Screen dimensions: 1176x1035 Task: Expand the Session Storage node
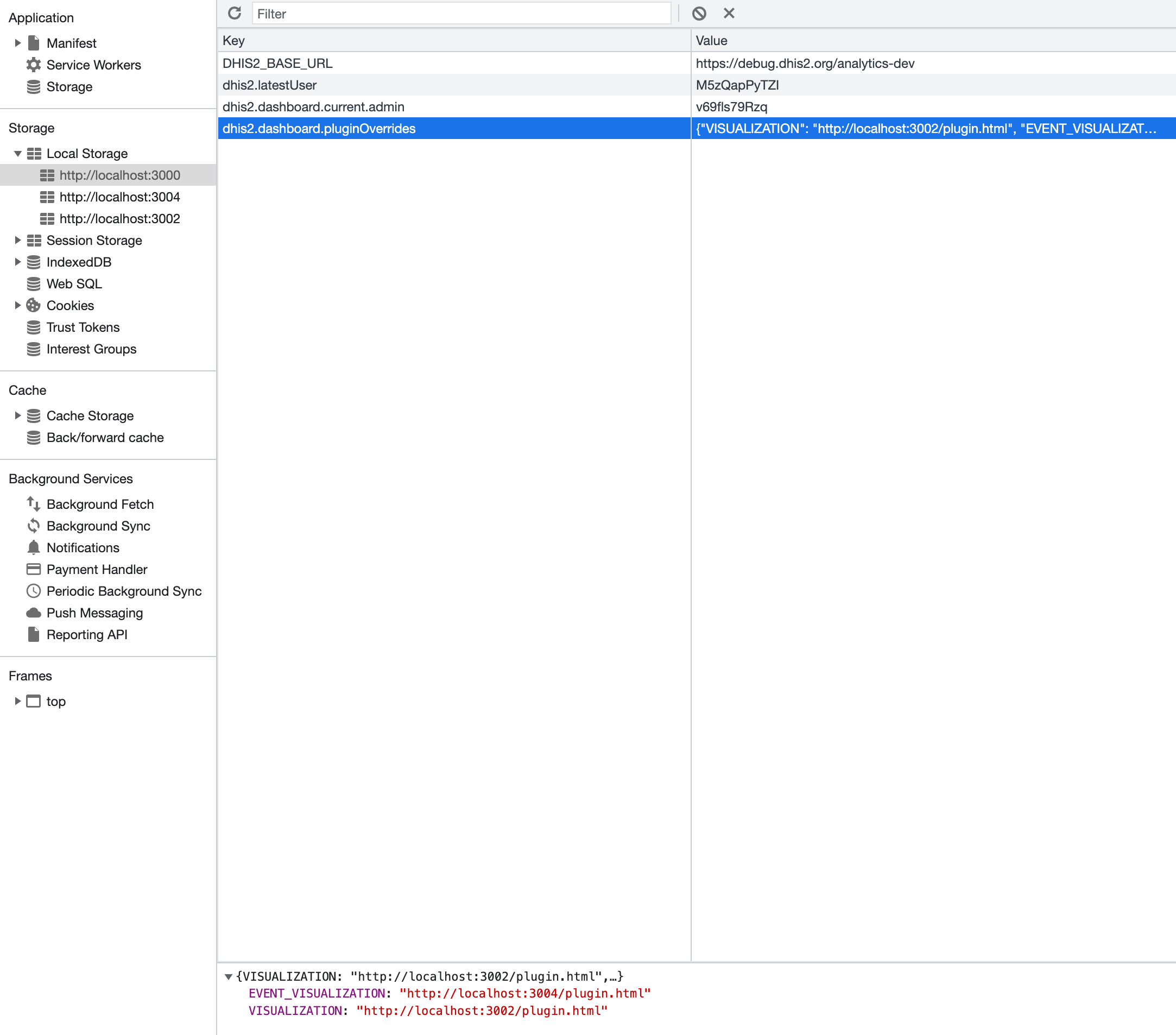(x=18, y=241)
